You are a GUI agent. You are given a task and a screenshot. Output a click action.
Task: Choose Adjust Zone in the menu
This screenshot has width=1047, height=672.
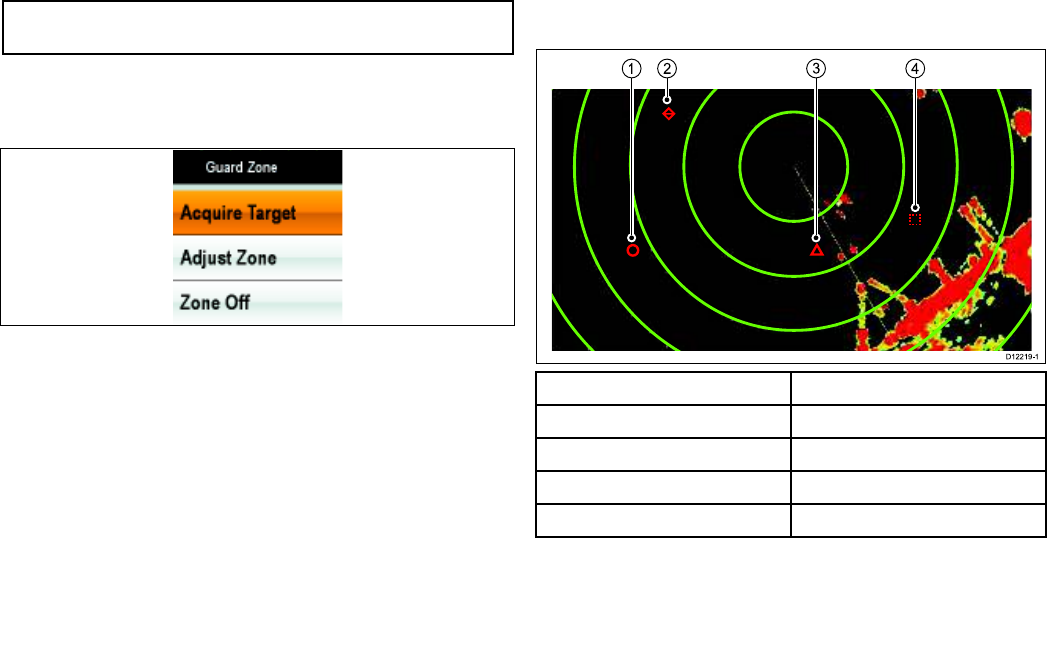point(258,258)
